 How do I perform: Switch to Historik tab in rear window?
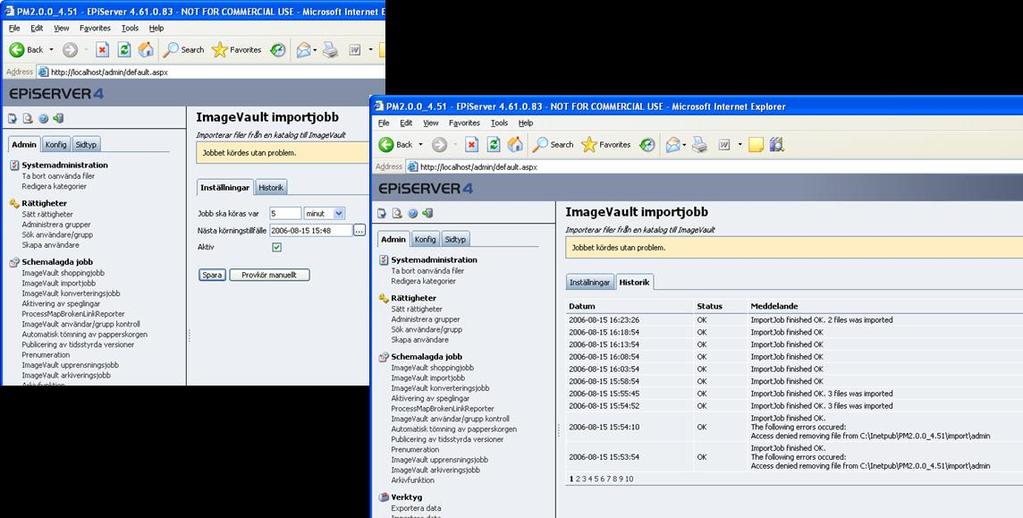271,187
